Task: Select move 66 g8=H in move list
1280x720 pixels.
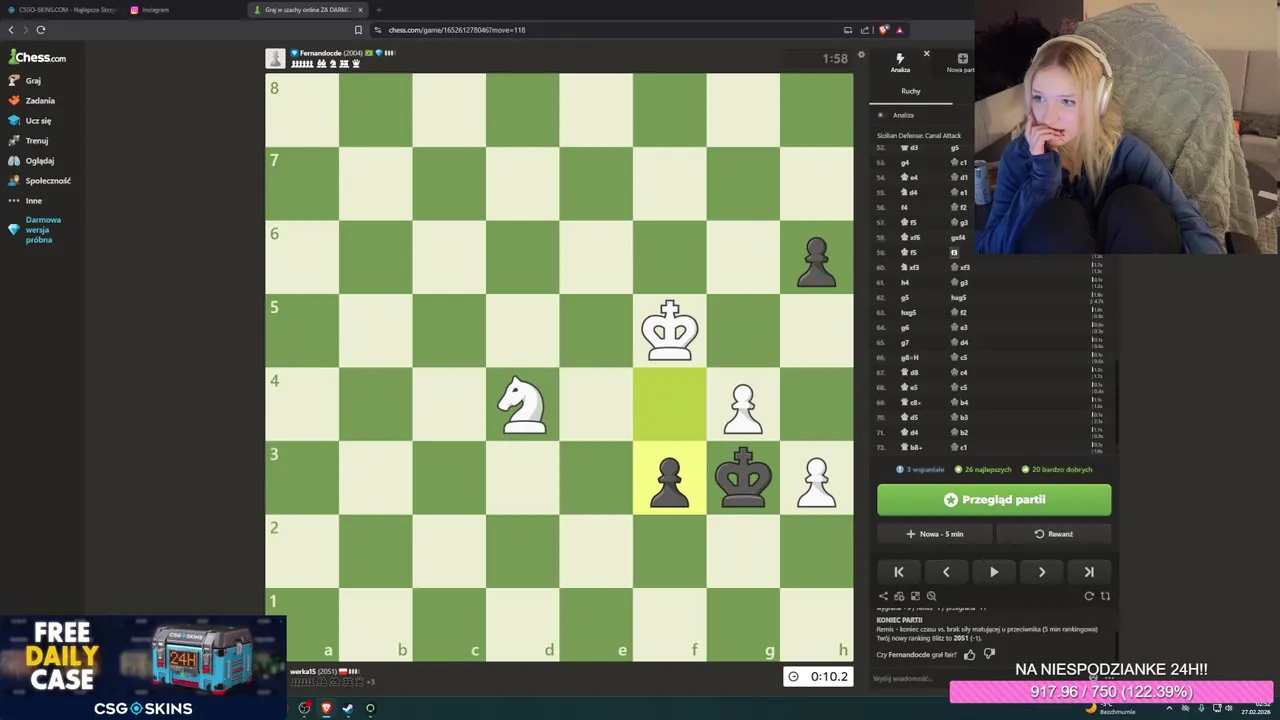Action: (909, 358)
